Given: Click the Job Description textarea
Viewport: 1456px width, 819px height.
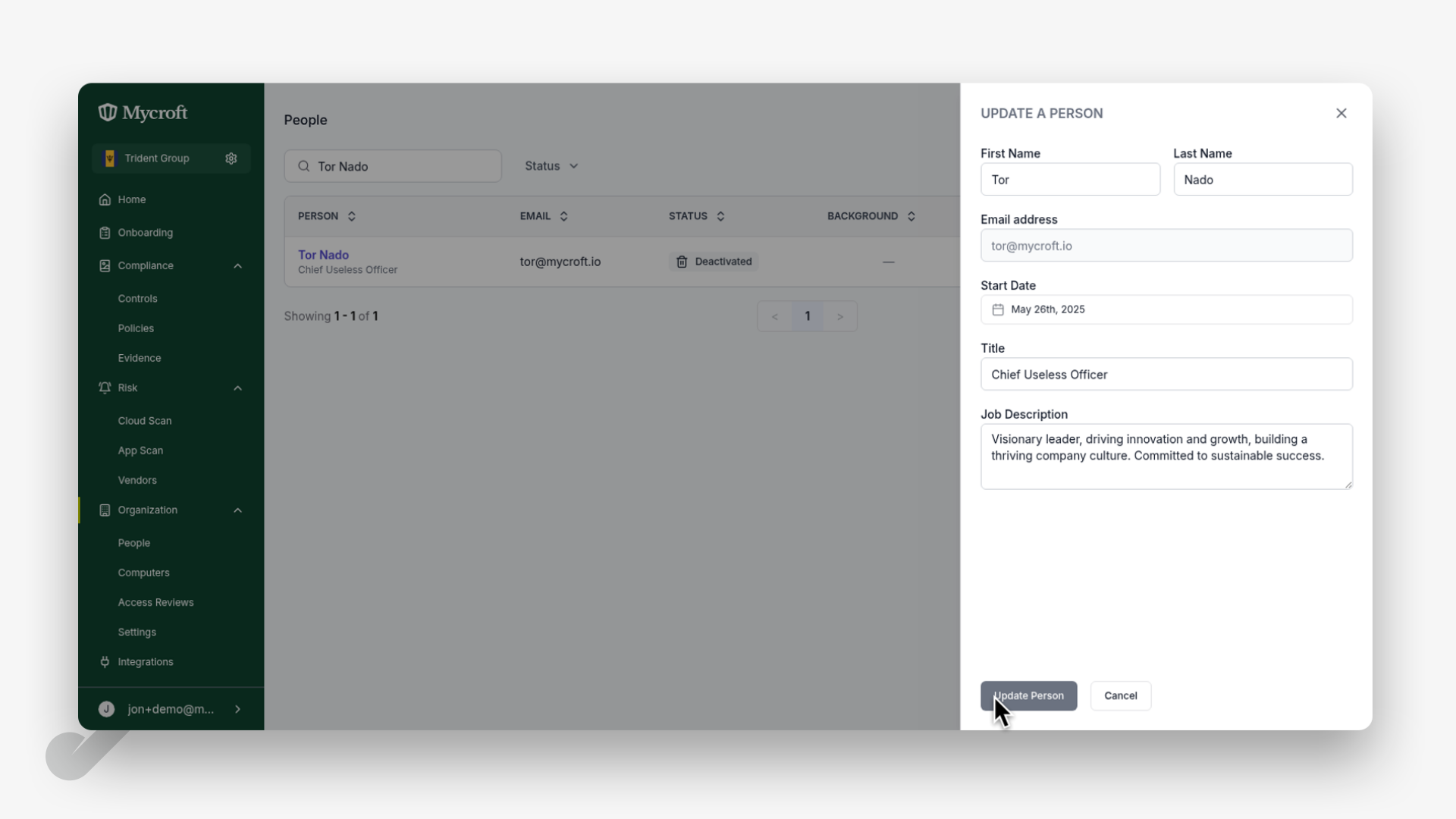Looking at the screenshot, I should click(1166, 457).
